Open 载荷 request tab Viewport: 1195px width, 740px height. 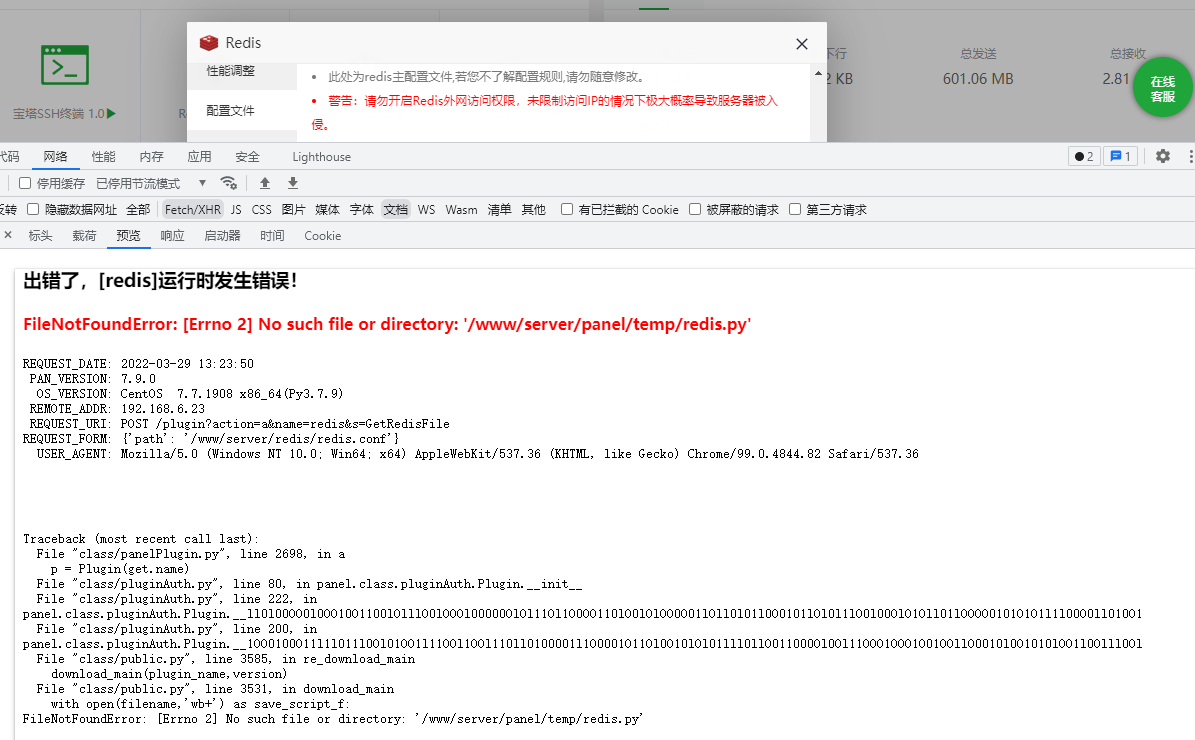click(x=85, y=235)
